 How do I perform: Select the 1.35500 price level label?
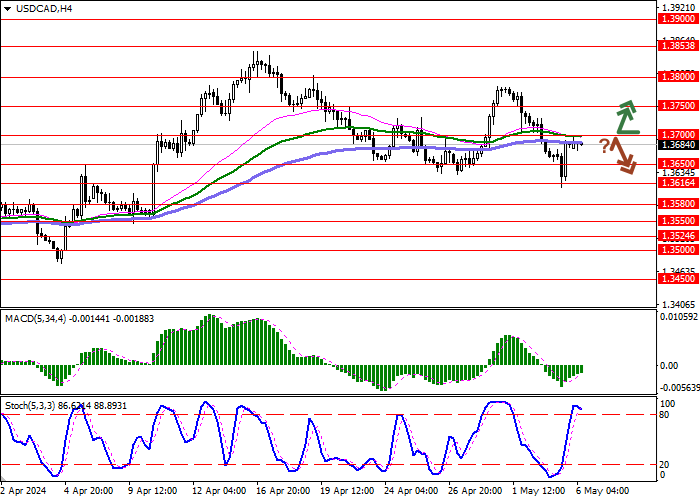click(x=679, y=221)
